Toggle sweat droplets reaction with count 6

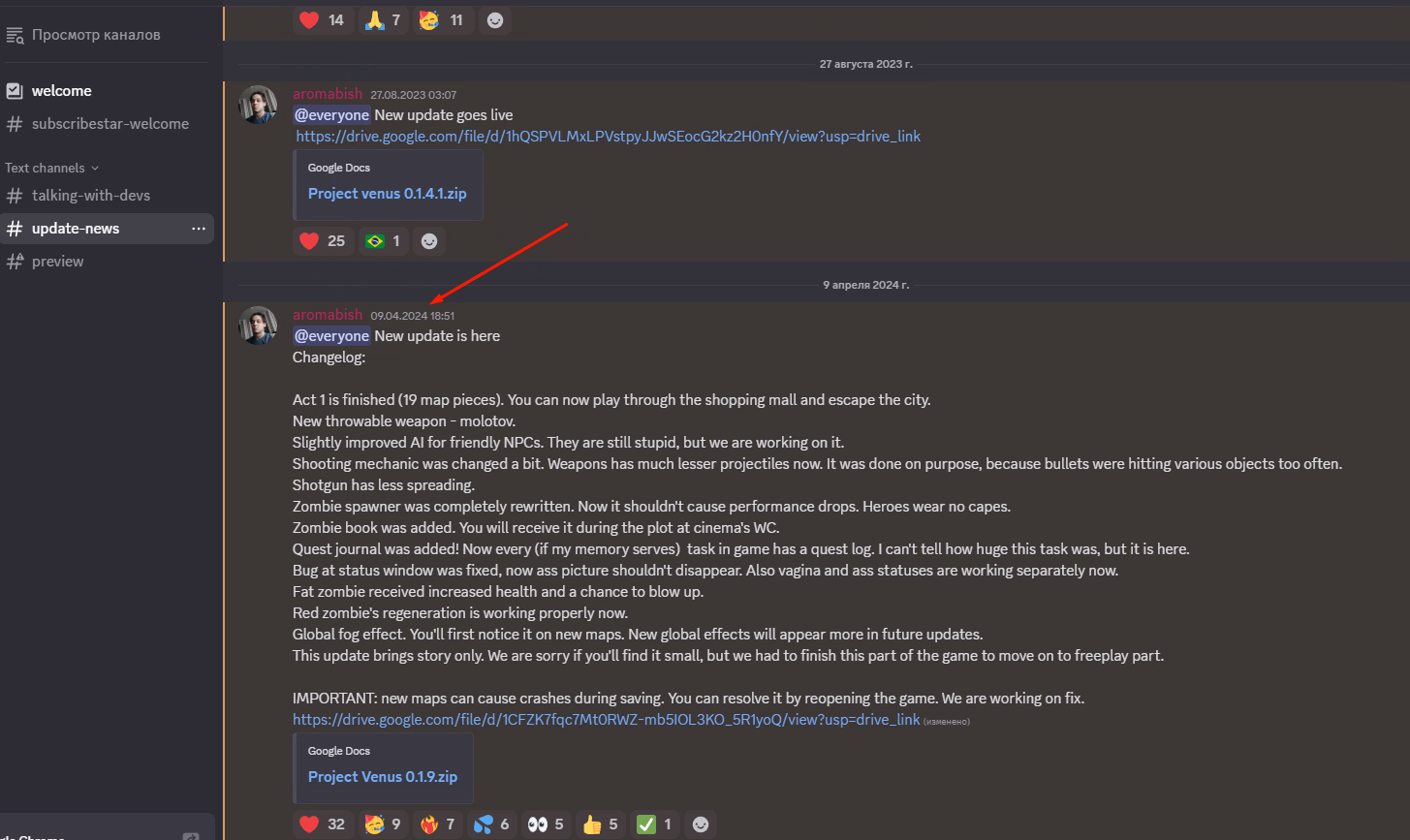[491, 824]
